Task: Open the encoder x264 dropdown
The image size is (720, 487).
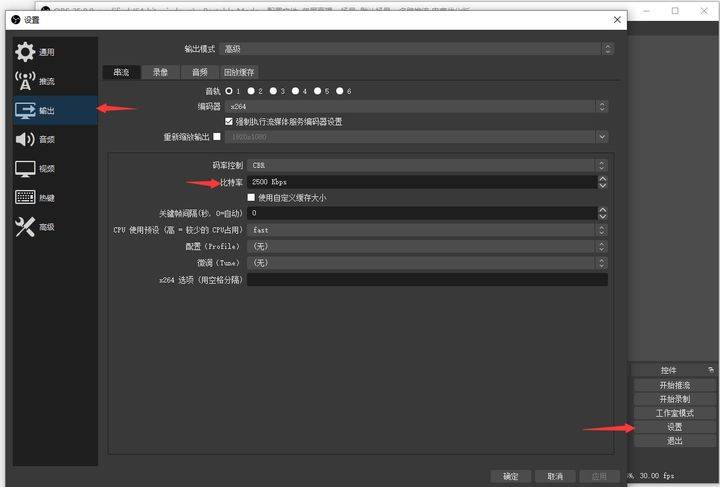Action: tap(416, 106)
